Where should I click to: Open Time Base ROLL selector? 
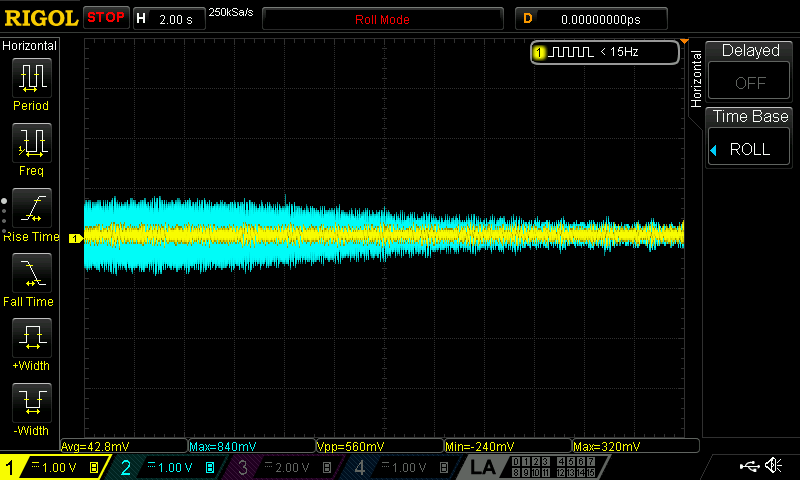coord(750,138)
